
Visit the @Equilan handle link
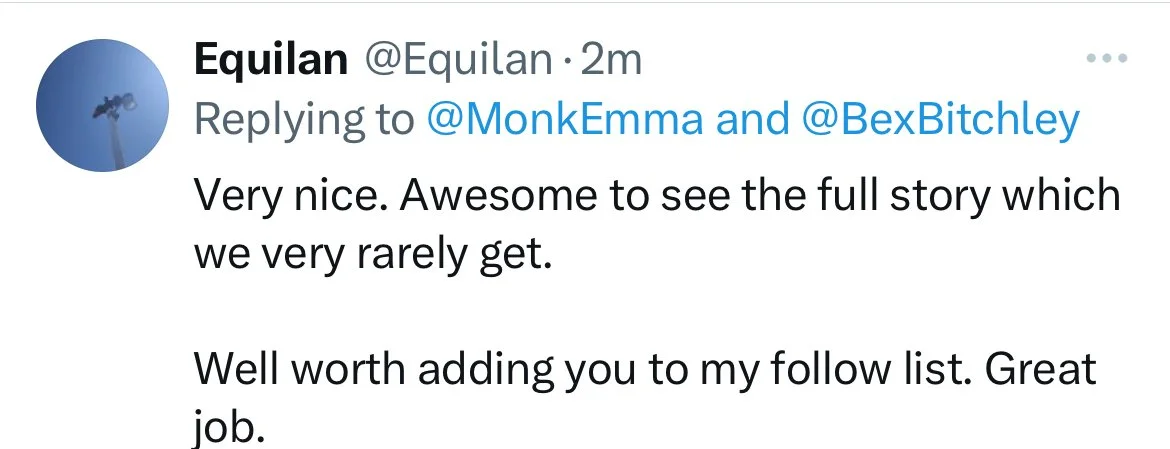point(455,61)
